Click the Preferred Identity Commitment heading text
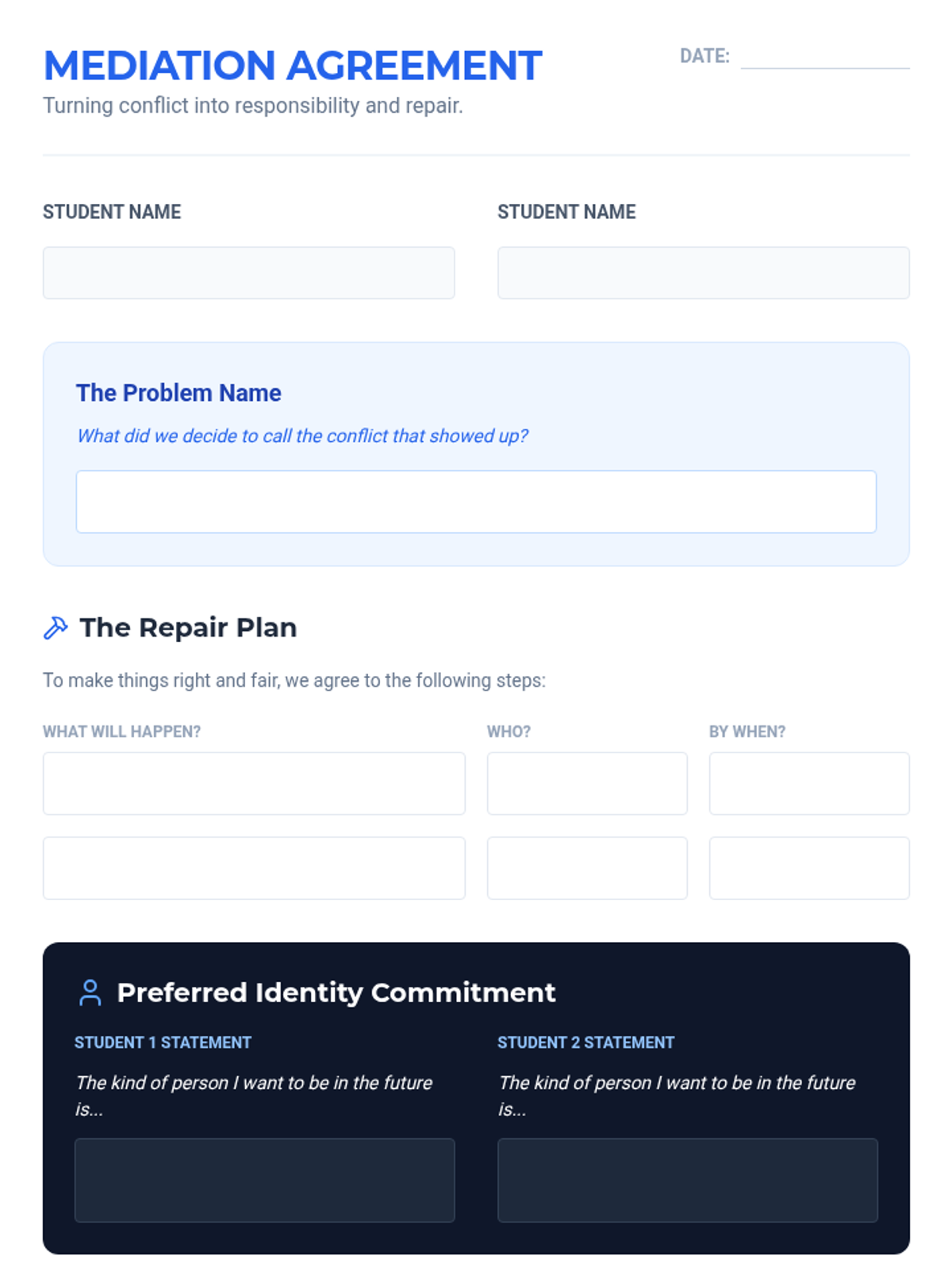The height and width of the screenshot is (1270, 952). click(x=336, y=993)
